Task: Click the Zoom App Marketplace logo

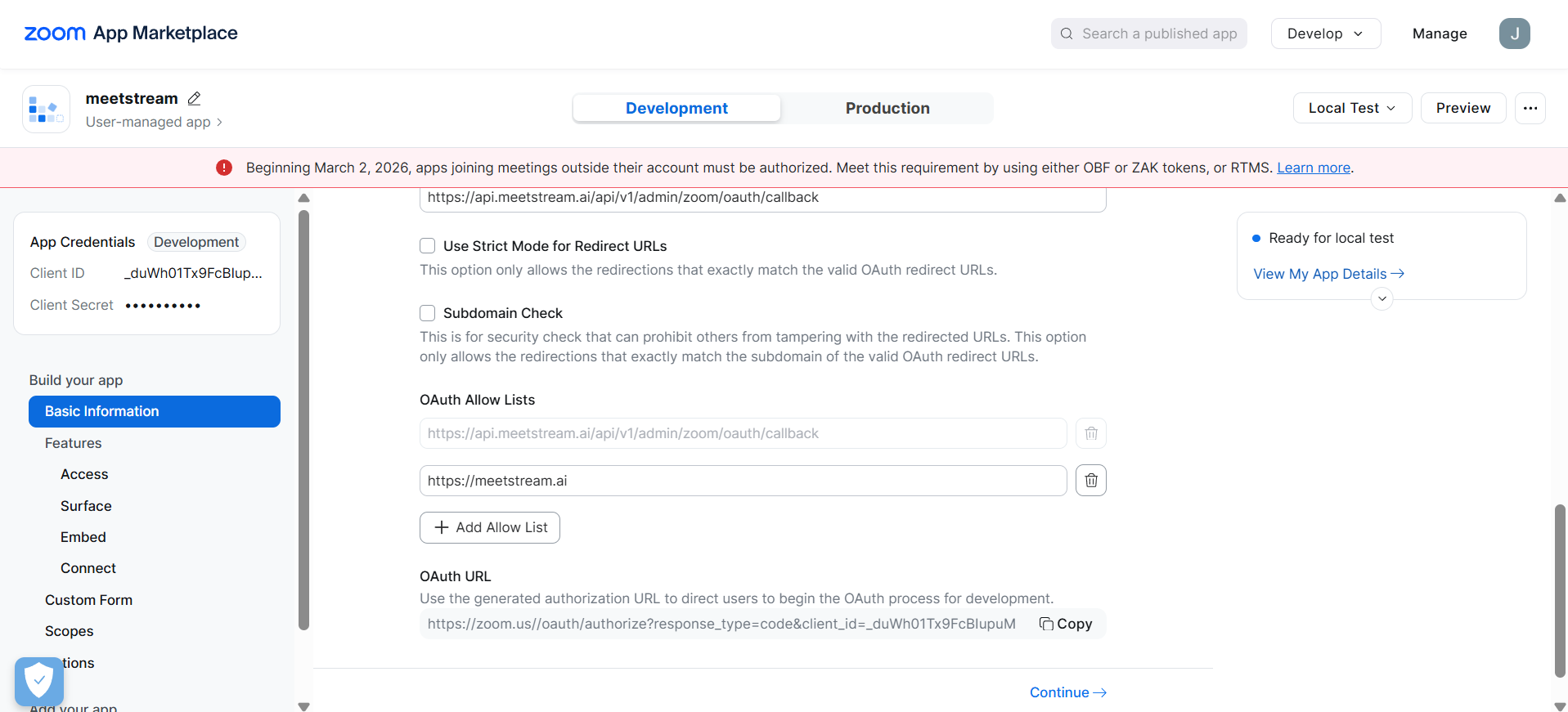Action: [x=131, y=34]
